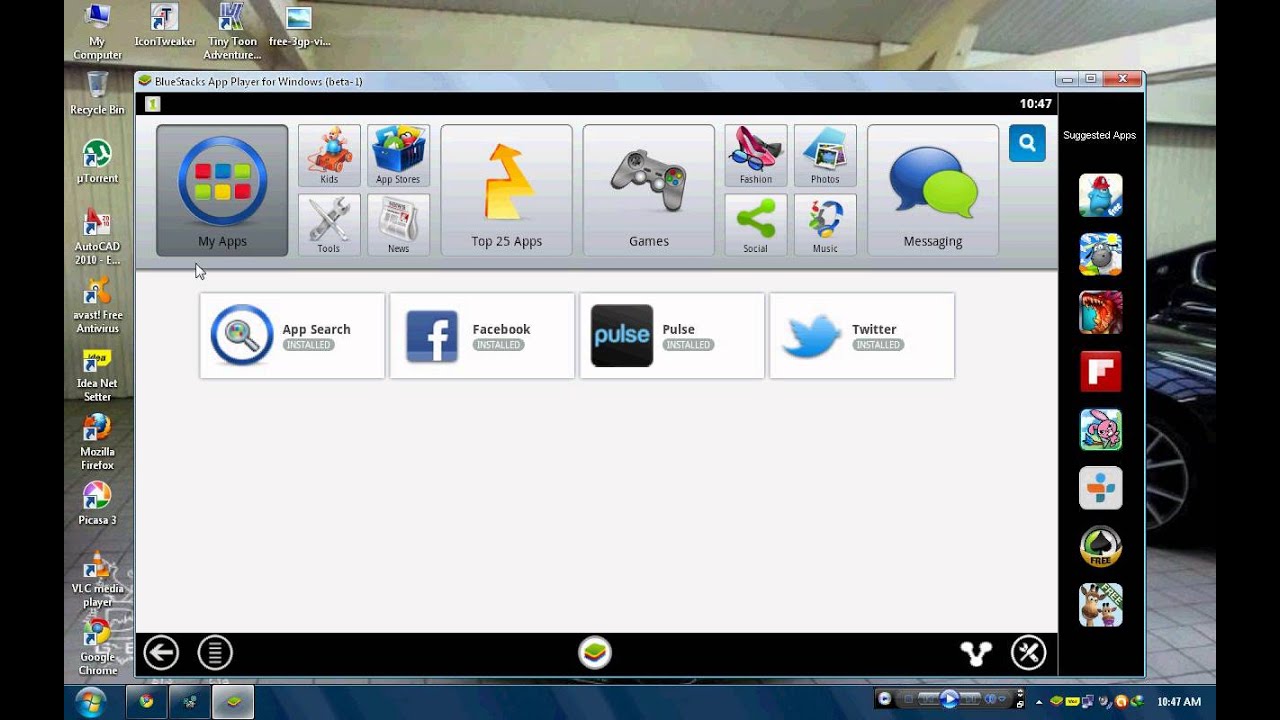Open My Computer desktop icon
The height and width of the screenshot is (720, 1280).
point(97,32)
